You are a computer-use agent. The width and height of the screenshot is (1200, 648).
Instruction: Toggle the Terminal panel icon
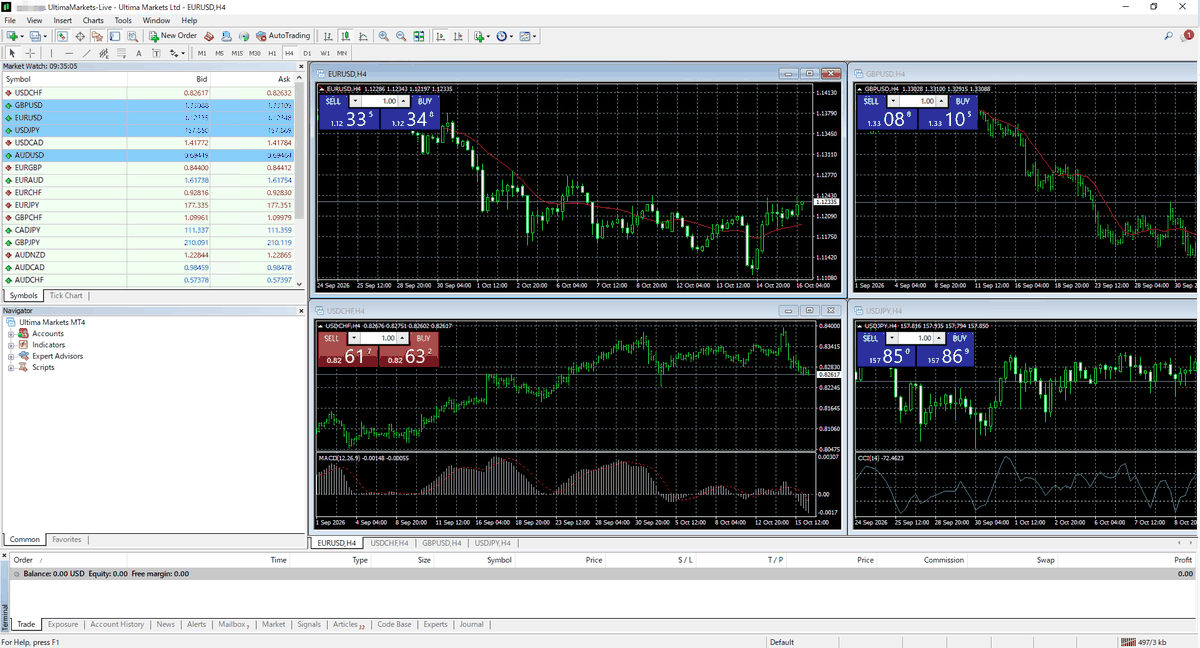[x=115, y=36]
